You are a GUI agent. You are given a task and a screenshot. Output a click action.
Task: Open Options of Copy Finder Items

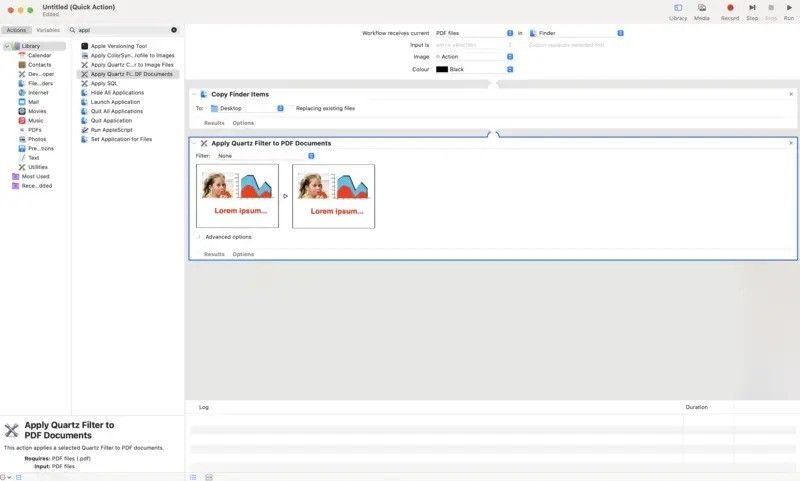coord(243,123)
